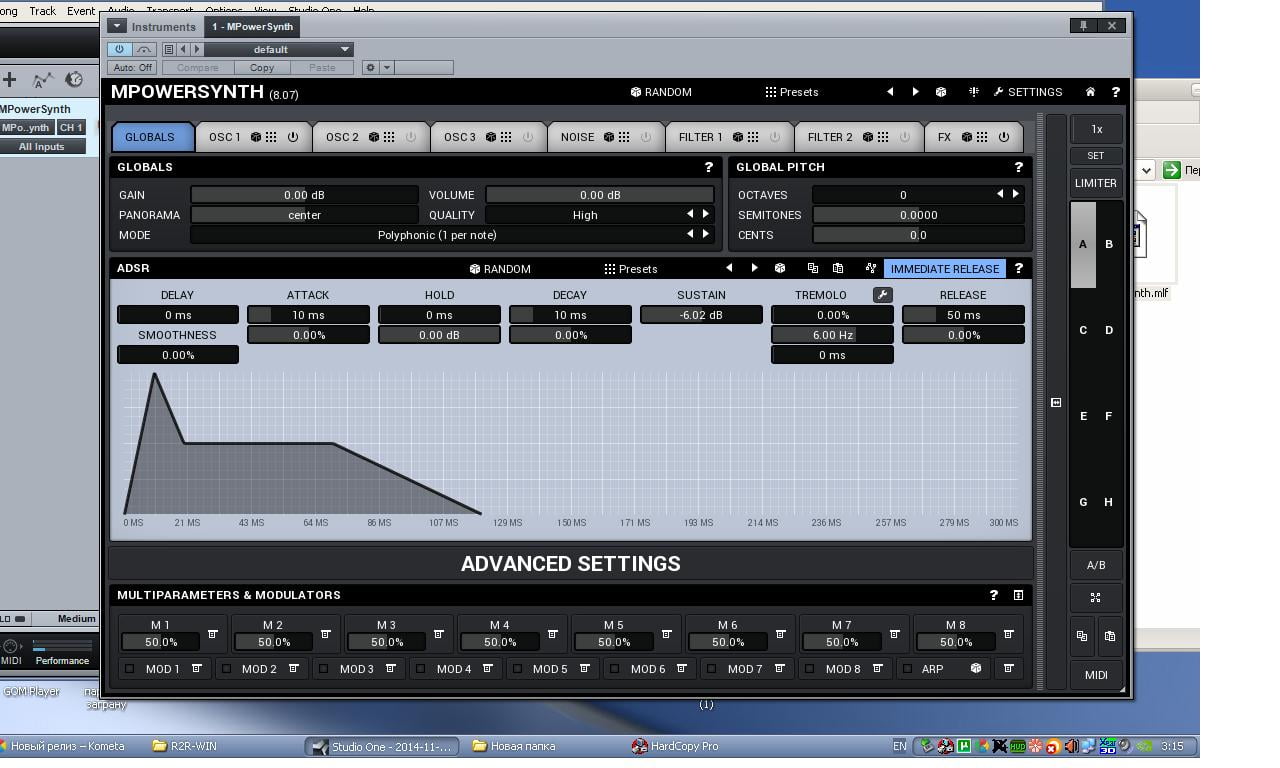
Task: Load previous preset with header left arrow
Action: (890, 92)
